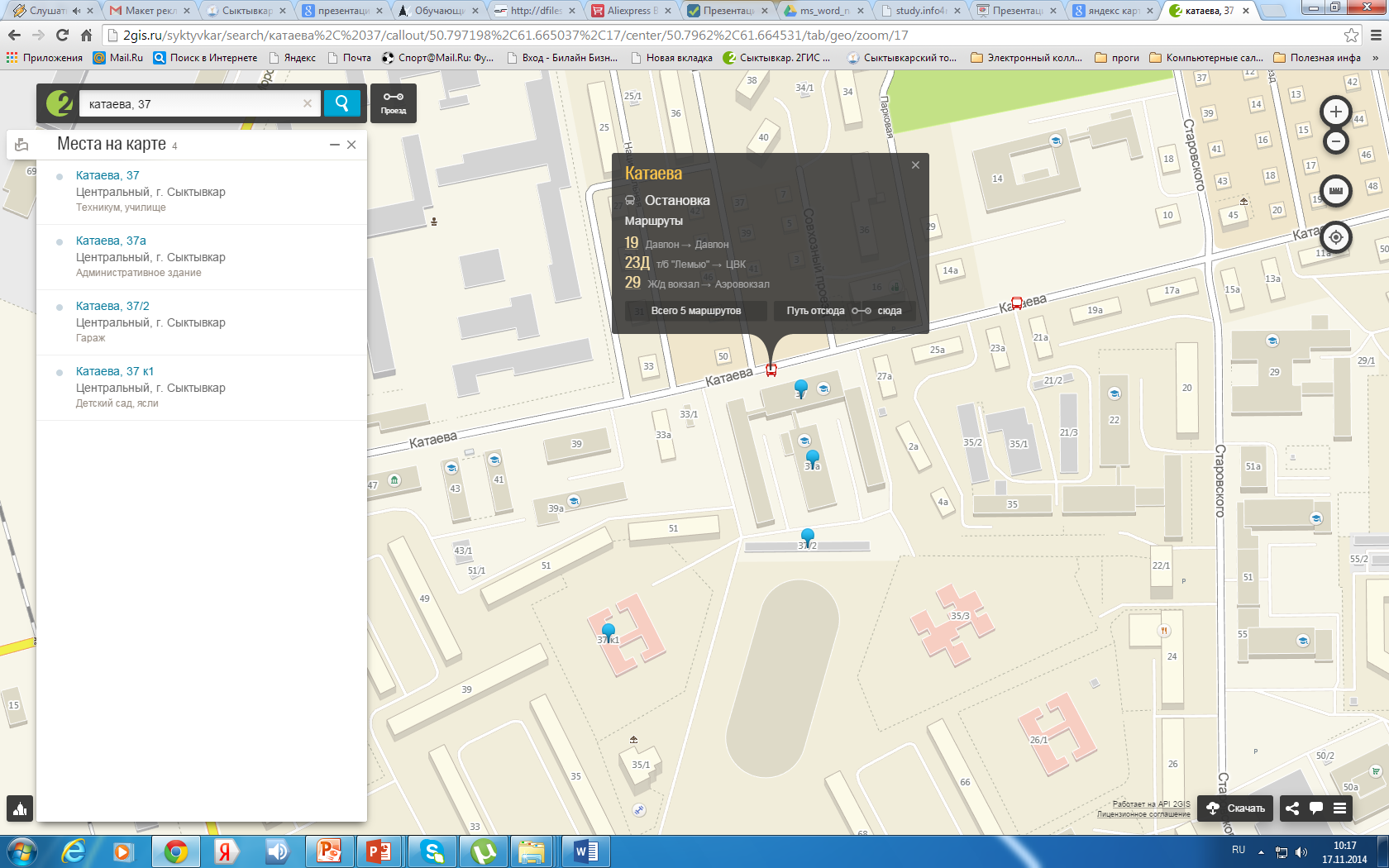Click the blue magnifier search button

pyautogui.click(x=341, y=103)
